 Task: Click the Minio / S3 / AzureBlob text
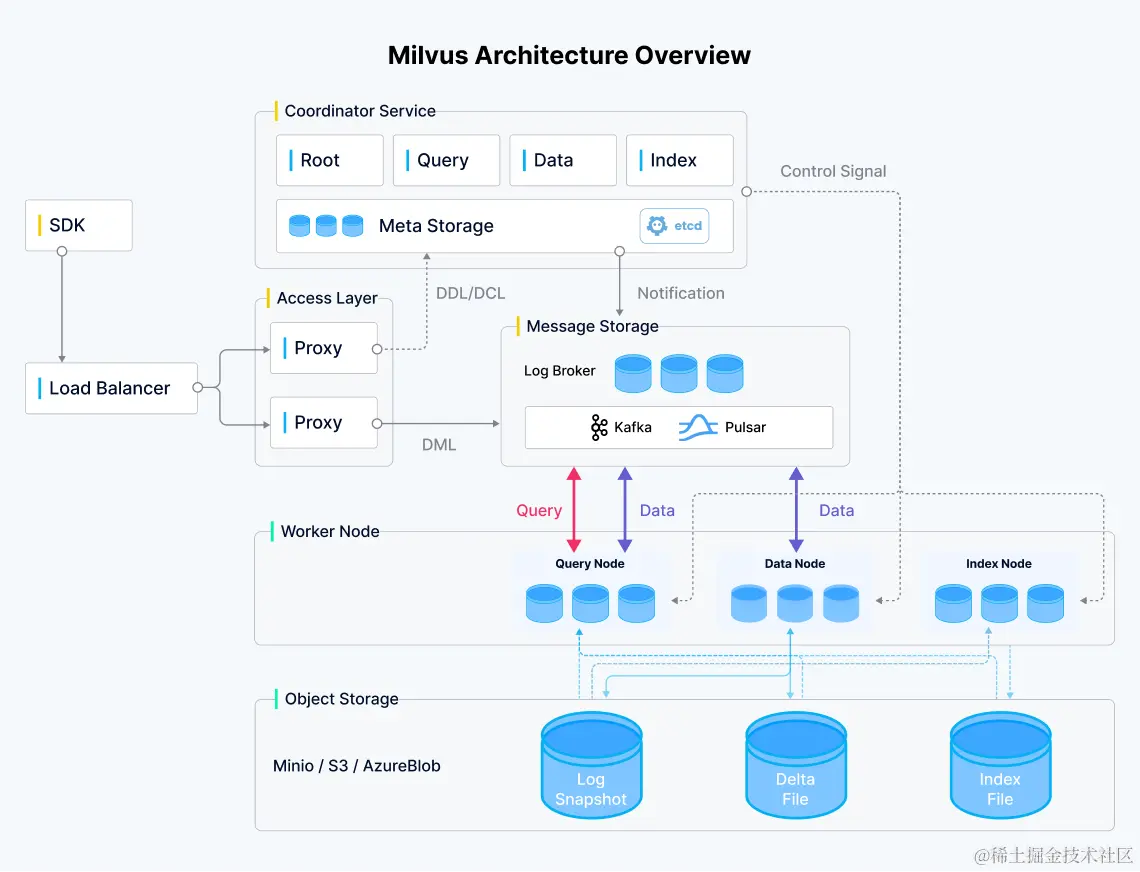click(357, 766)
